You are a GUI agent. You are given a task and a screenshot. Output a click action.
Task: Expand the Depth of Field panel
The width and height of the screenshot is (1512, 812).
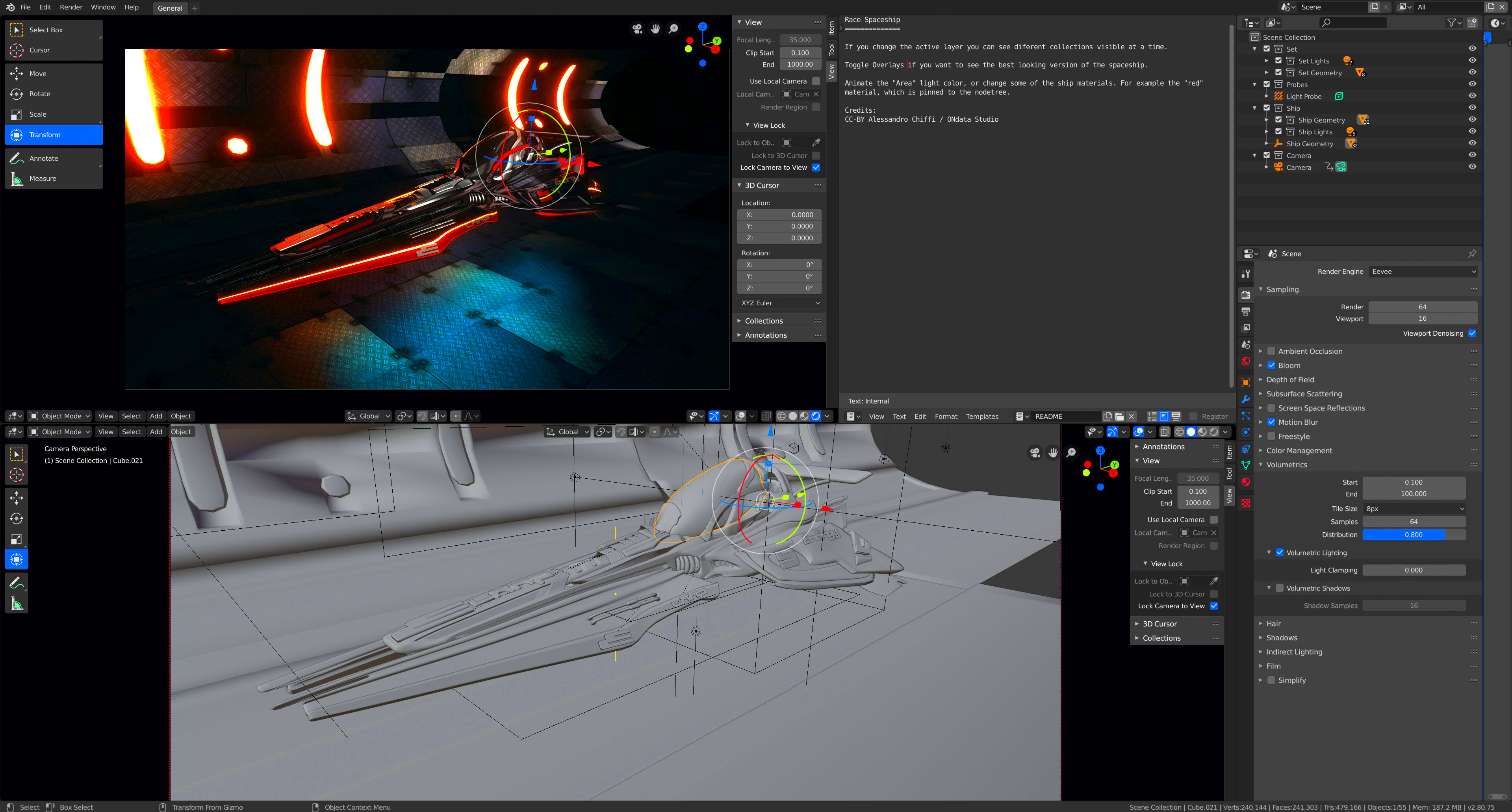tap(1289, 380)
